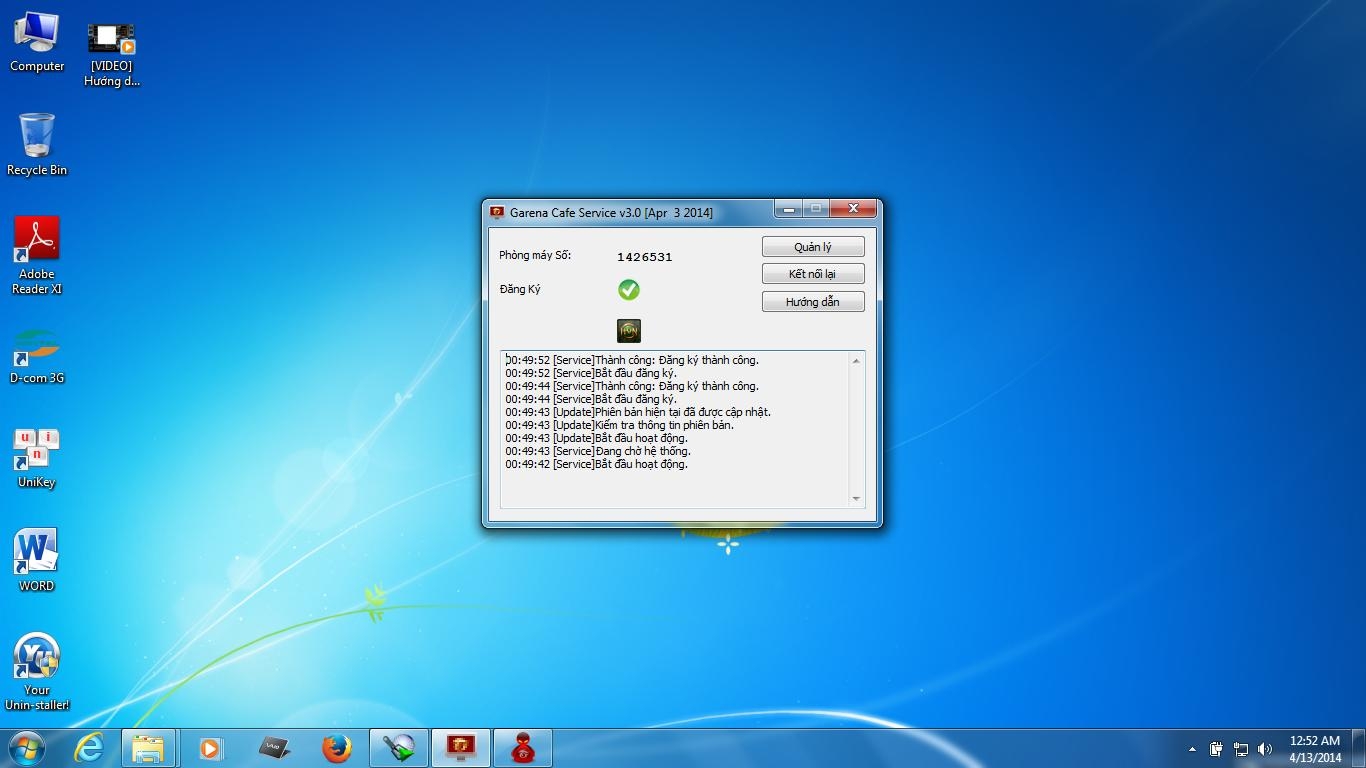
Task: Show hidden system tray icons
Action: (1192, 749)
